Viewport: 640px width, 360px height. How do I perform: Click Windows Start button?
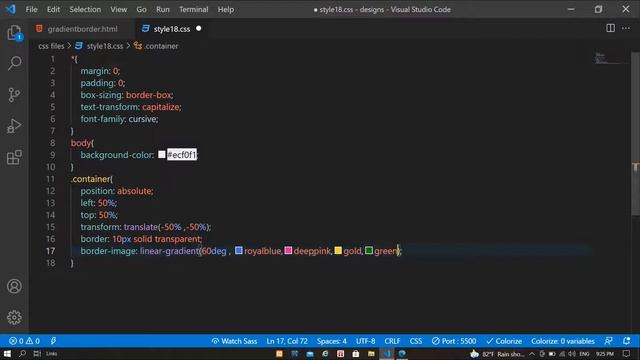(x=7, y=353)
